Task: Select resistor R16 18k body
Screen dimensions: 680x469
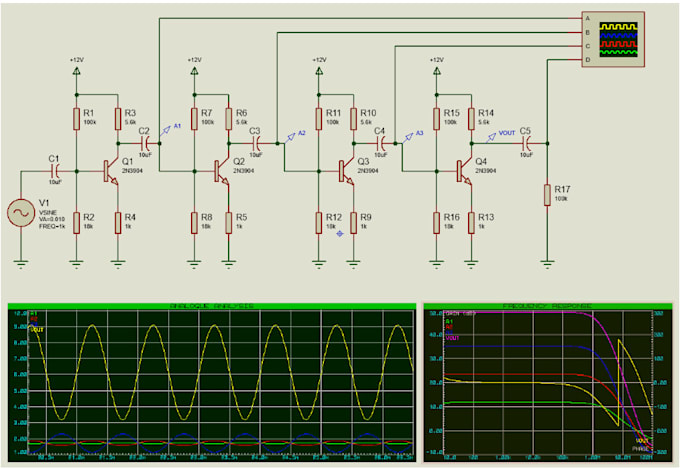Action: click(437, 223)
